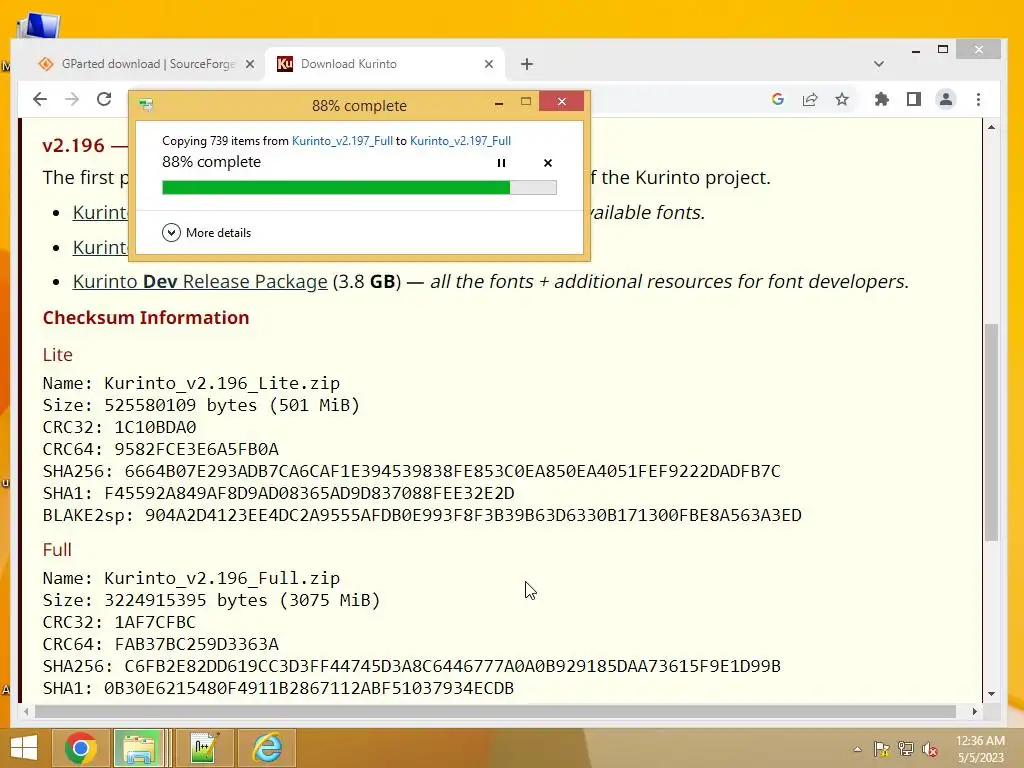Click the horizontal scrollbar thumb
Image resolution: width=1024 pixels, height=768 pixels.
tap(495, 711)
